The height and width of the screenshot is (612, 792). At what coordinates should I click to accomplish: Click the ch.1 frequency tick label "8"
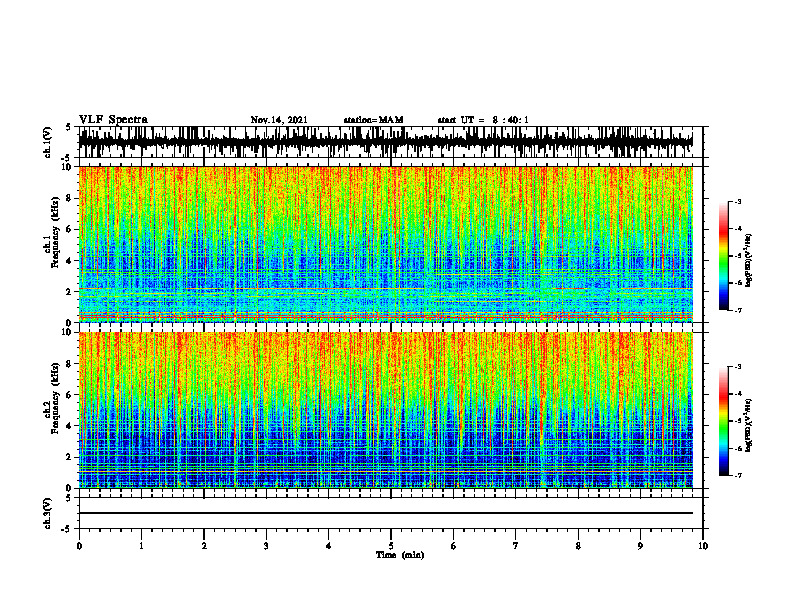click(70, 198)
